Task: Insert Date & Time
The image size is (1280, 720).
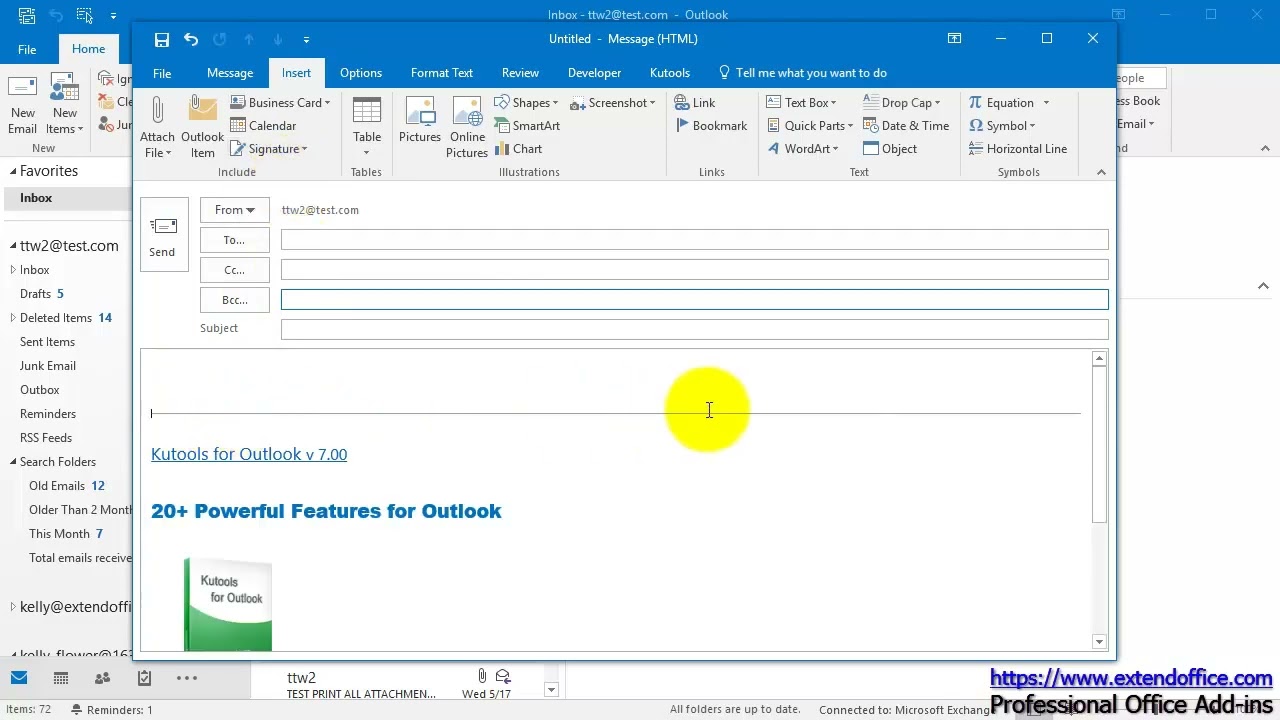Action: click(x=906, y=126)
